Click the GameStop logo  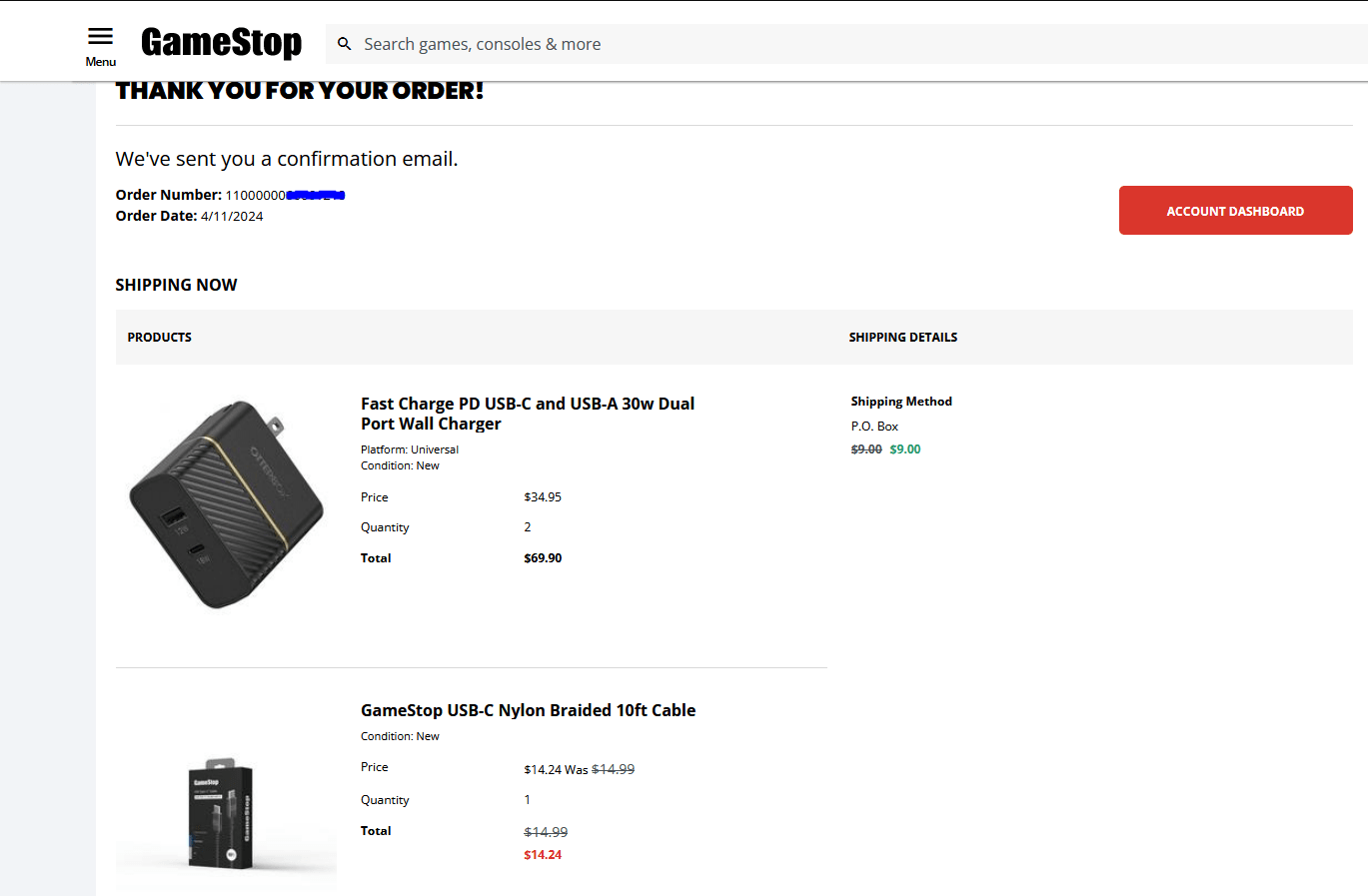[221, 42]
